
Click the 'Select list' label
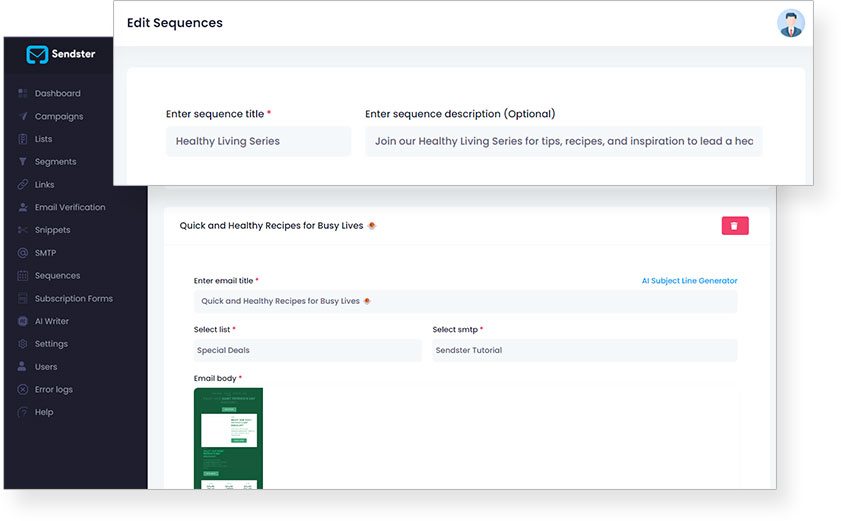coord(212,329)
